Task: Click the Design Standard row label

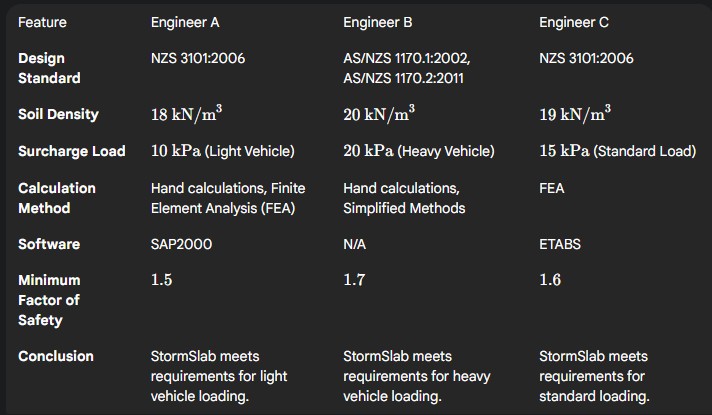Action: pyautogui.click(x=49, y=68)
